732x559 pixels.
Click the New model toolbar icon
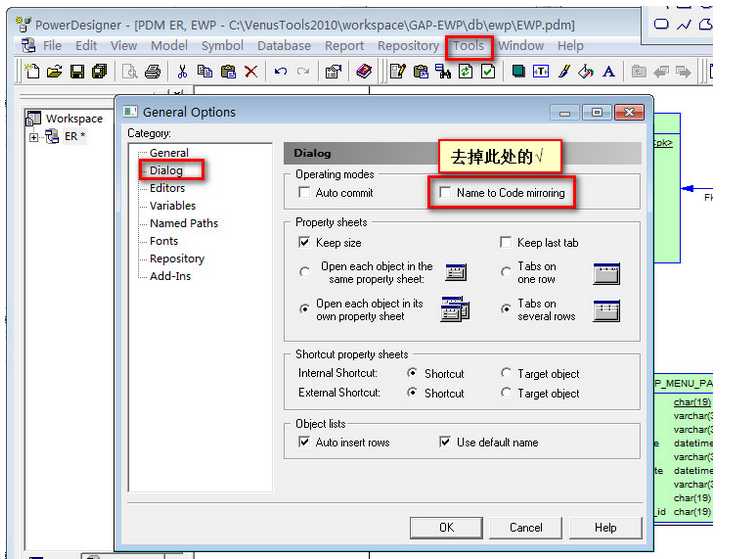32,71
